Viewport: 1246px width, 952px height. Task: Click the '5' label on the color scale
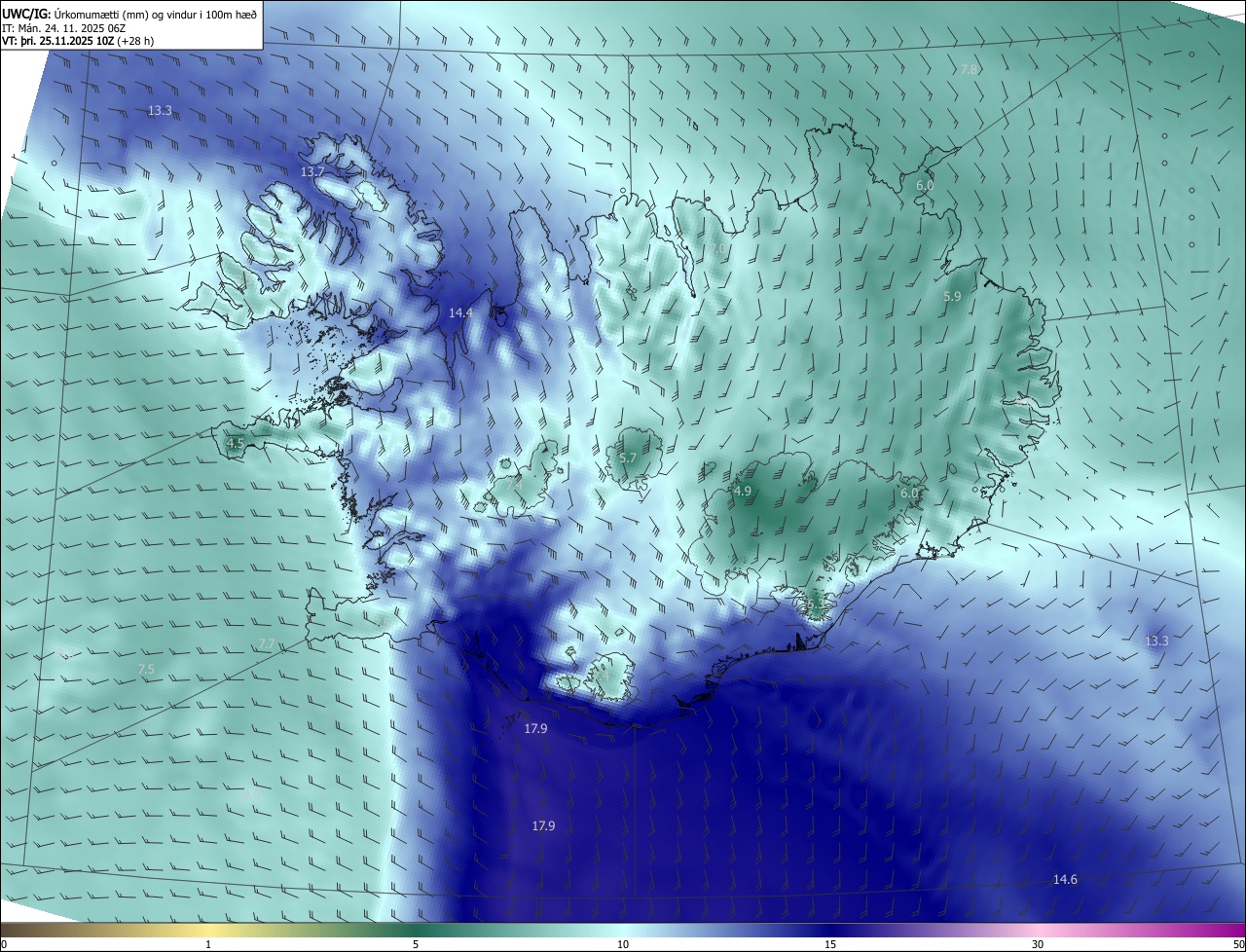tap(416, 944)
